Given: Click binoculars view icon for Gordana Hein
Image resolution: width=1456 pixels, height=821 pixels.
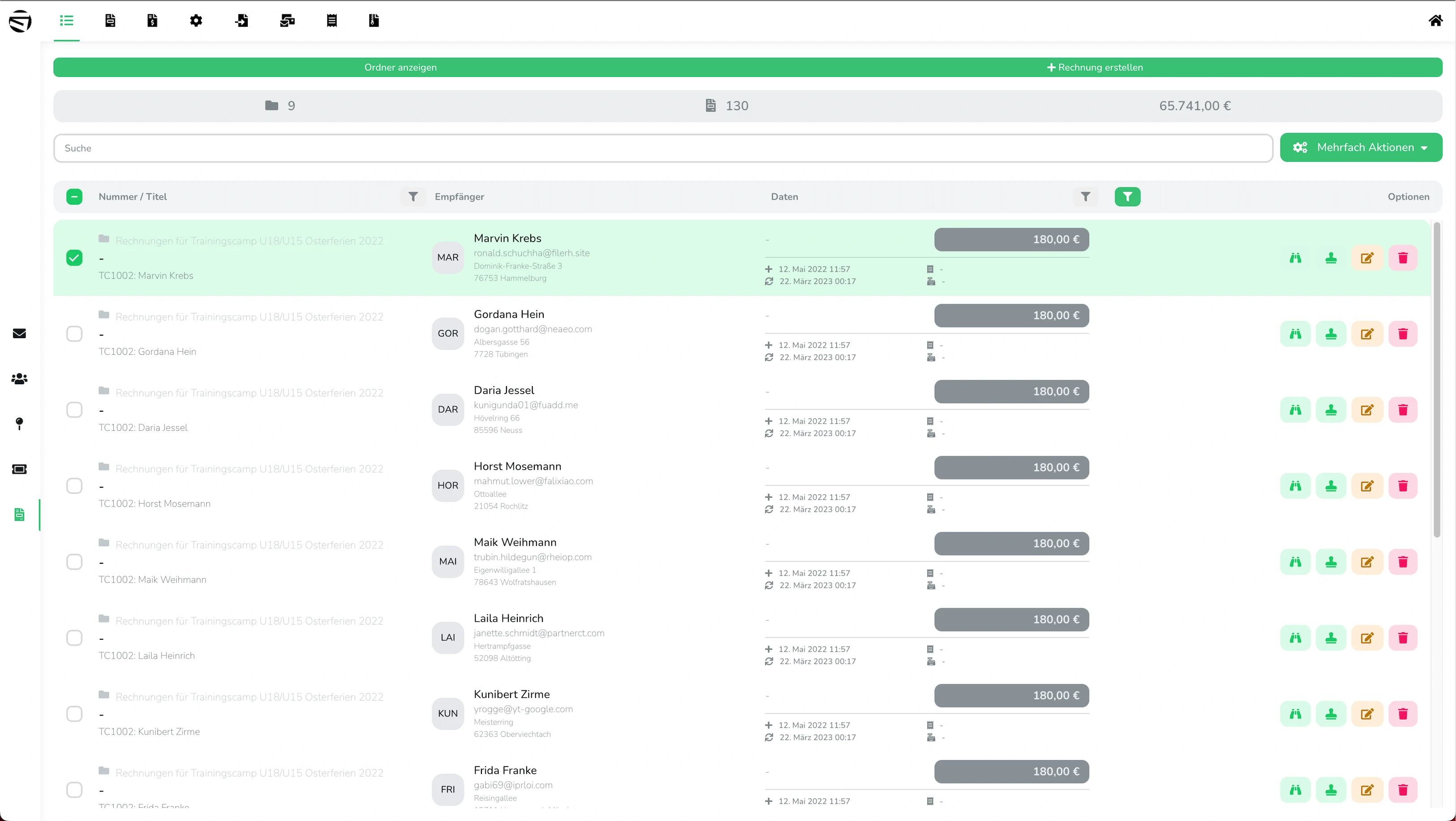Looking at the screenshot, I should click(1295, 334).
